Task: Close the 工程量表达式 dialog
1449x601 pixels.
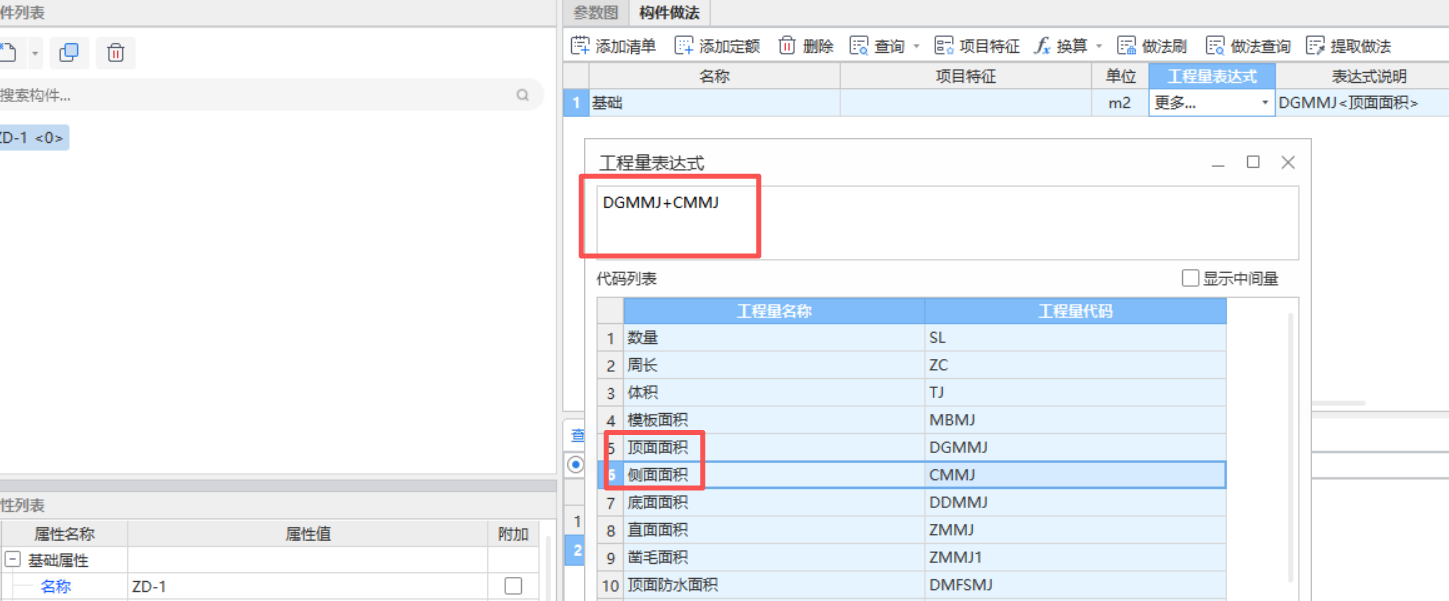Action: tap(1288, 162)
